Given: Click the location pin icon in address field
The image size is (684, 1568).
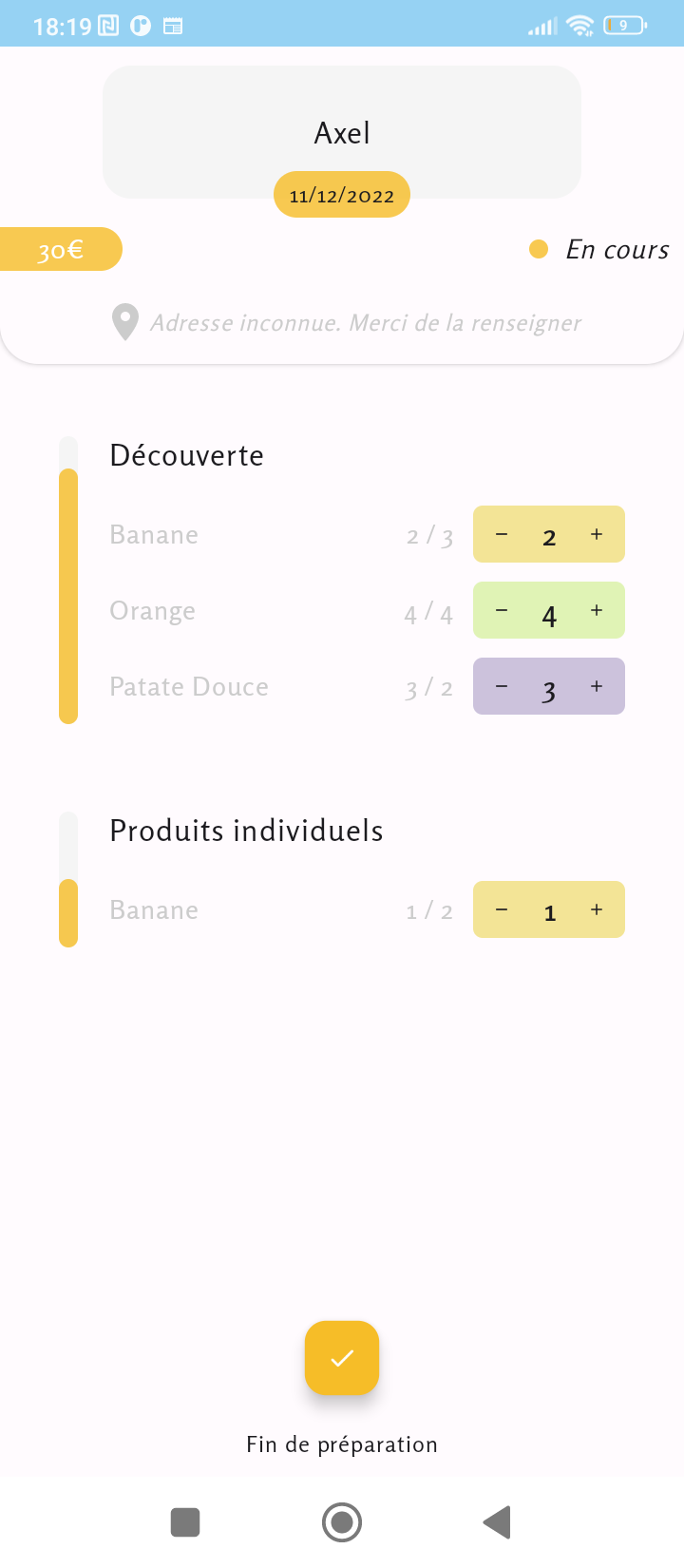Looking at the screenshot, I should [124, 322].
